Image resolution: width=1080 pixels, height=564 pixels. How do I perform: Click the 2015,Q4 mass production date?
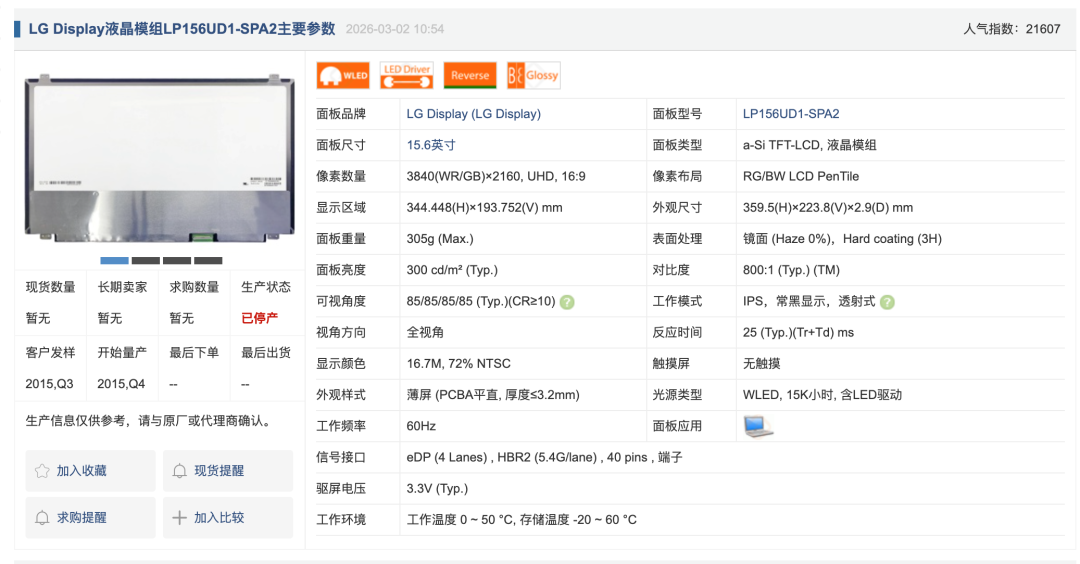[121, 384]
